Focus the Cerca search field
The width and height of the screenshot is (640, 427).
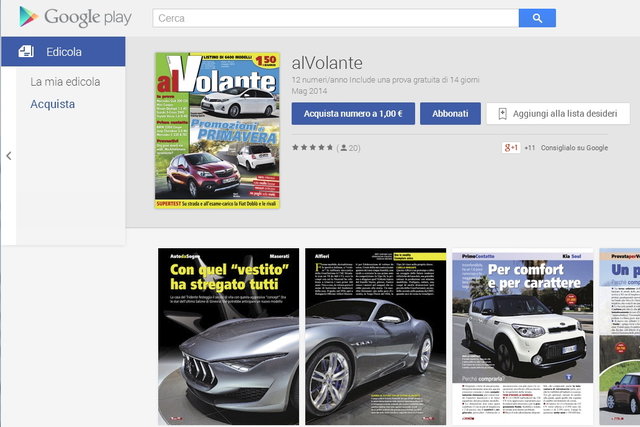click(x=336, y=18)
